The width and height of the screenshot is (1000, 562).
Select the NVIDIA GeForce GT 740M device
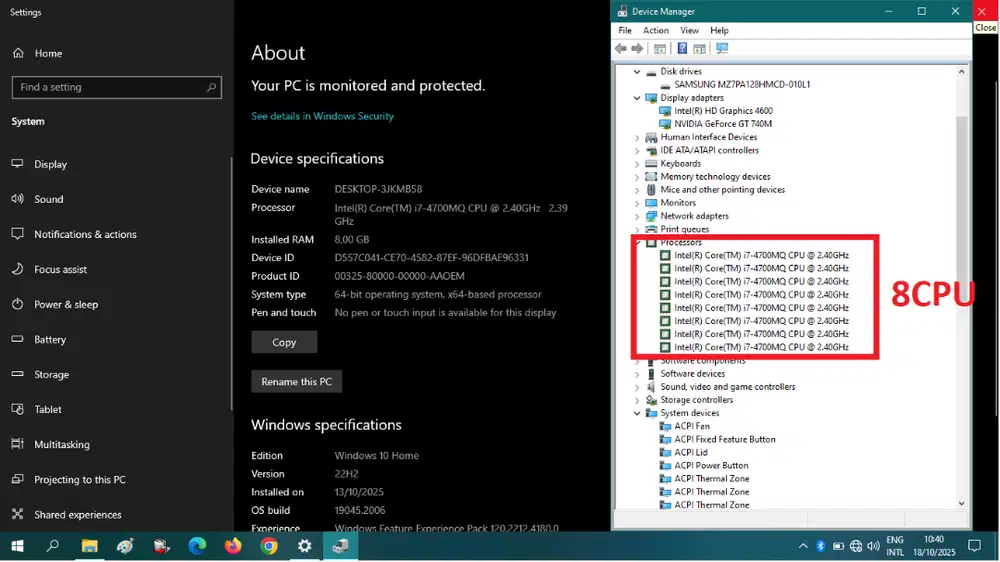tap(722, 124)
